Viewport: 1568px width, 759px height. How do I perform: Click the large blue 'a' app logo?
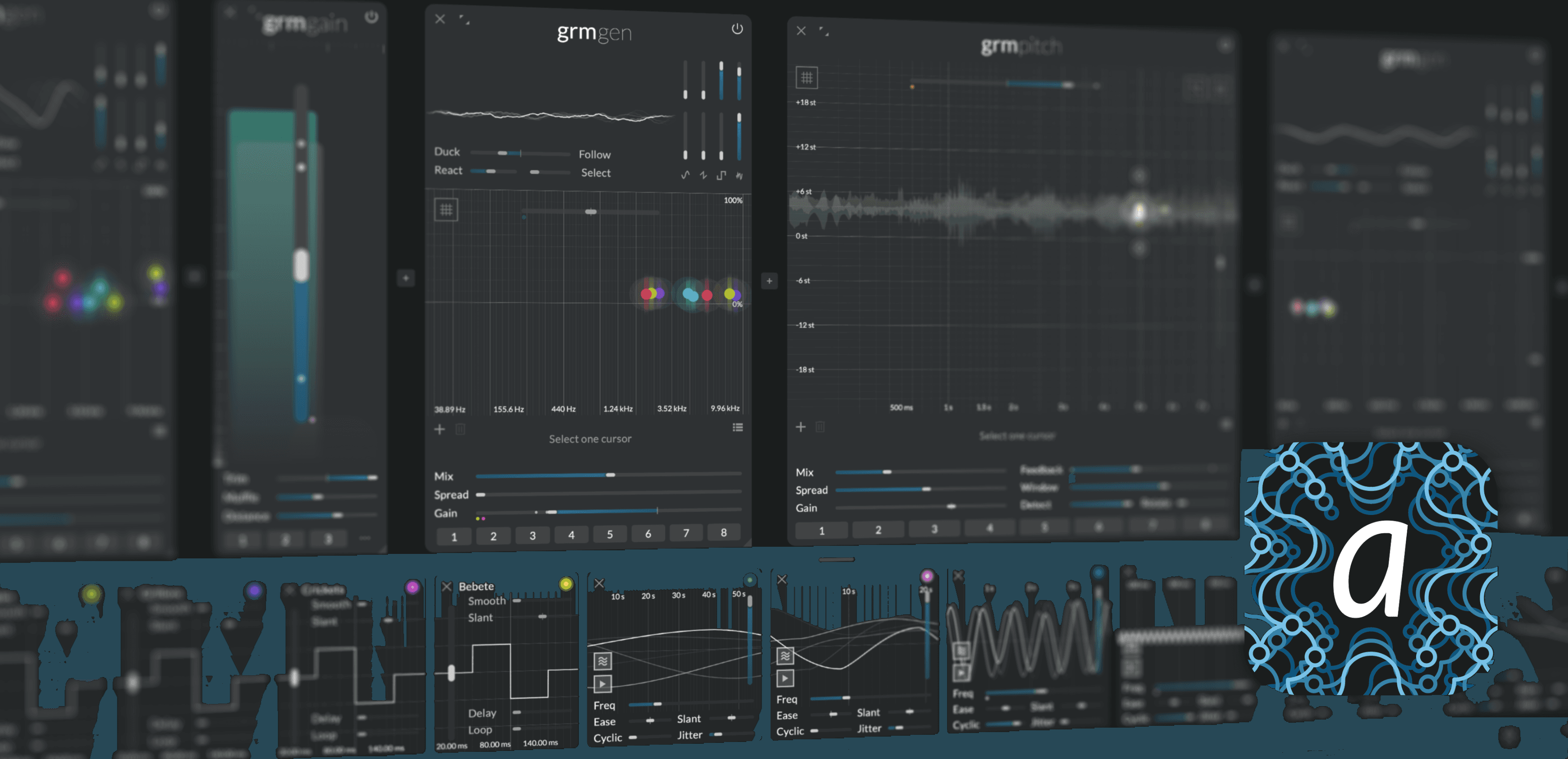[1371, 569]
